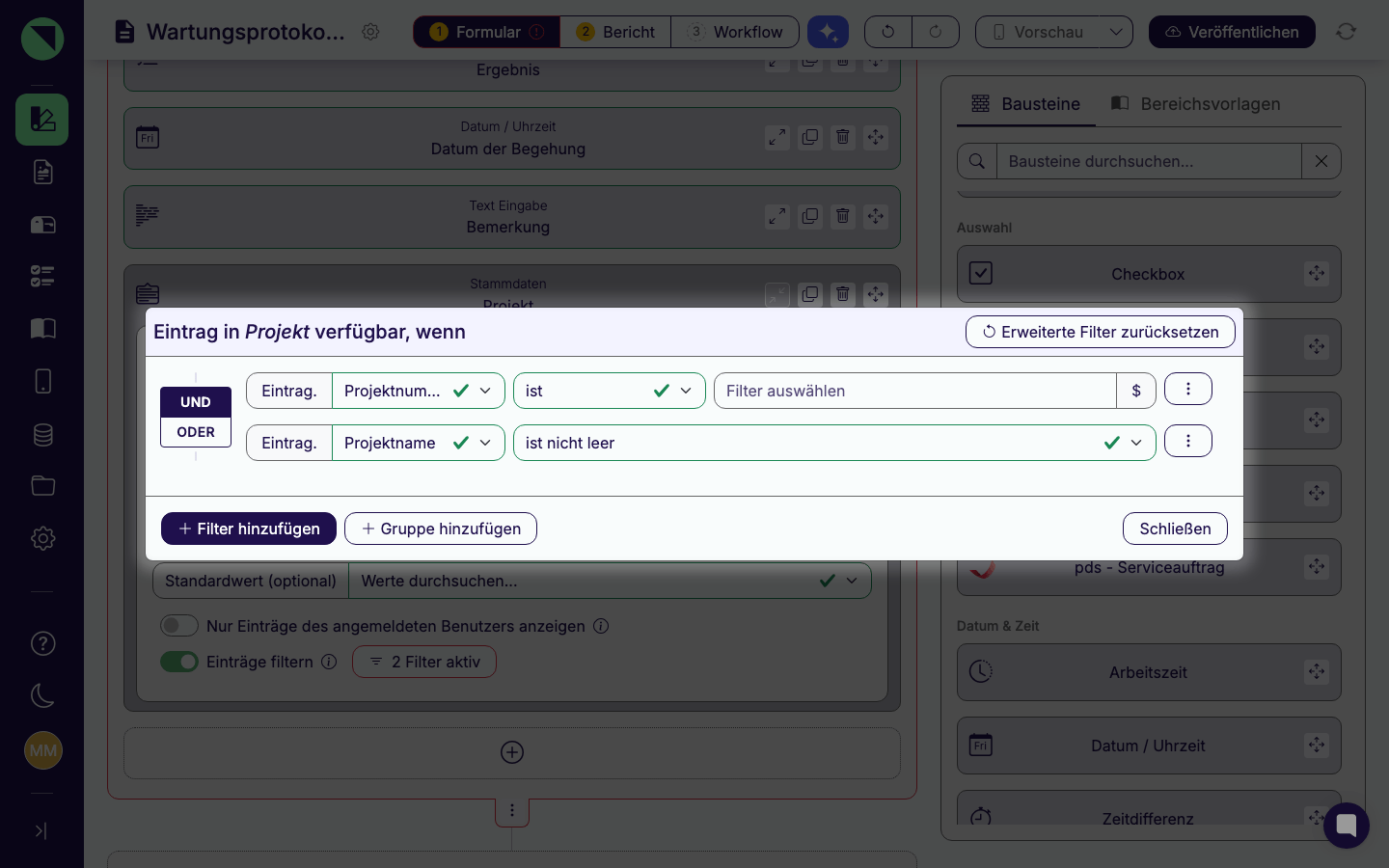Click Erweiterte Filter zurücksetzen
The image size is (1389, 868).
1101,332
